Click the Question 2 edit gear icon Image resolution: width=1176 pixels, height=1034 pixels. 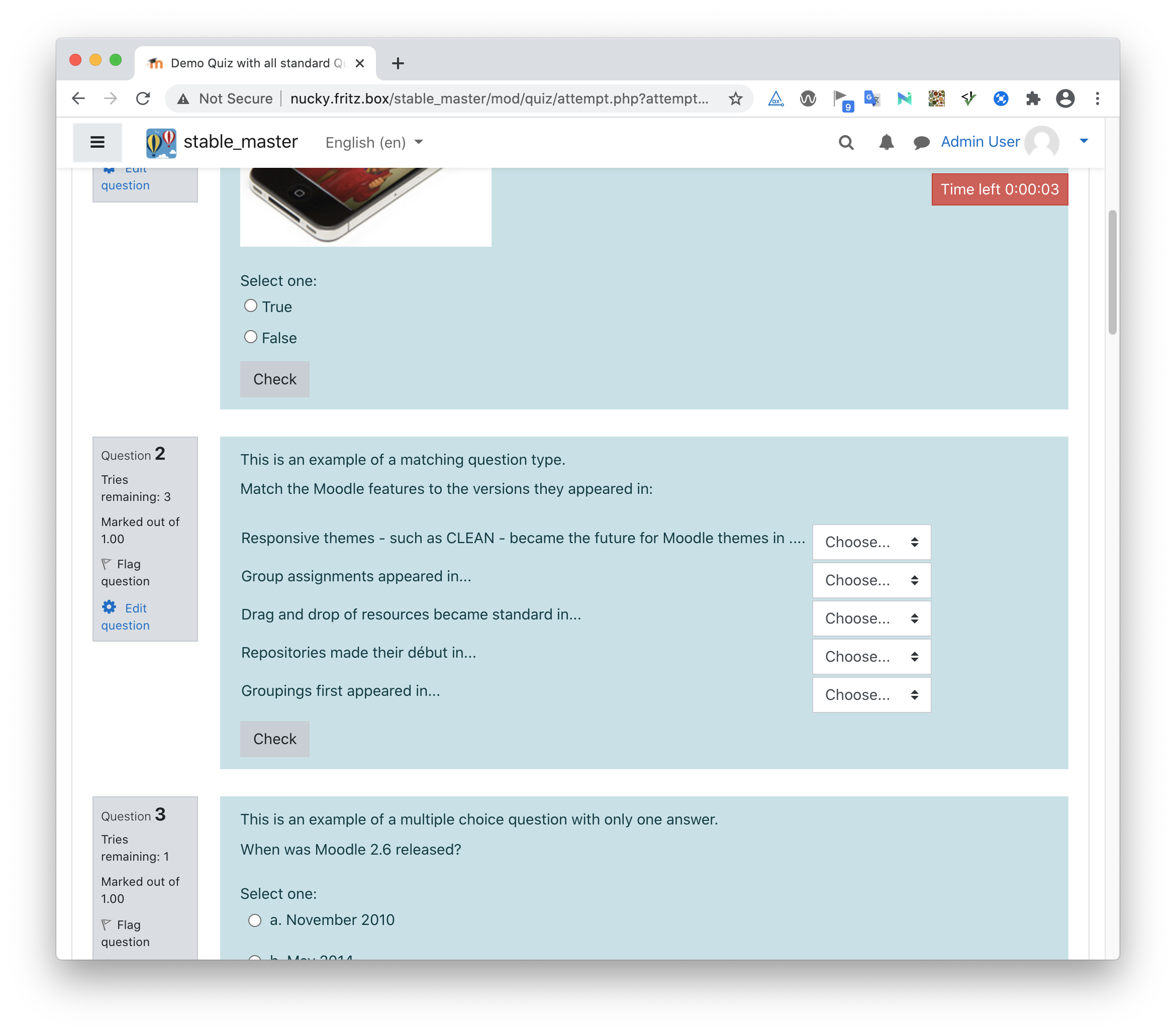coord(110,607)
